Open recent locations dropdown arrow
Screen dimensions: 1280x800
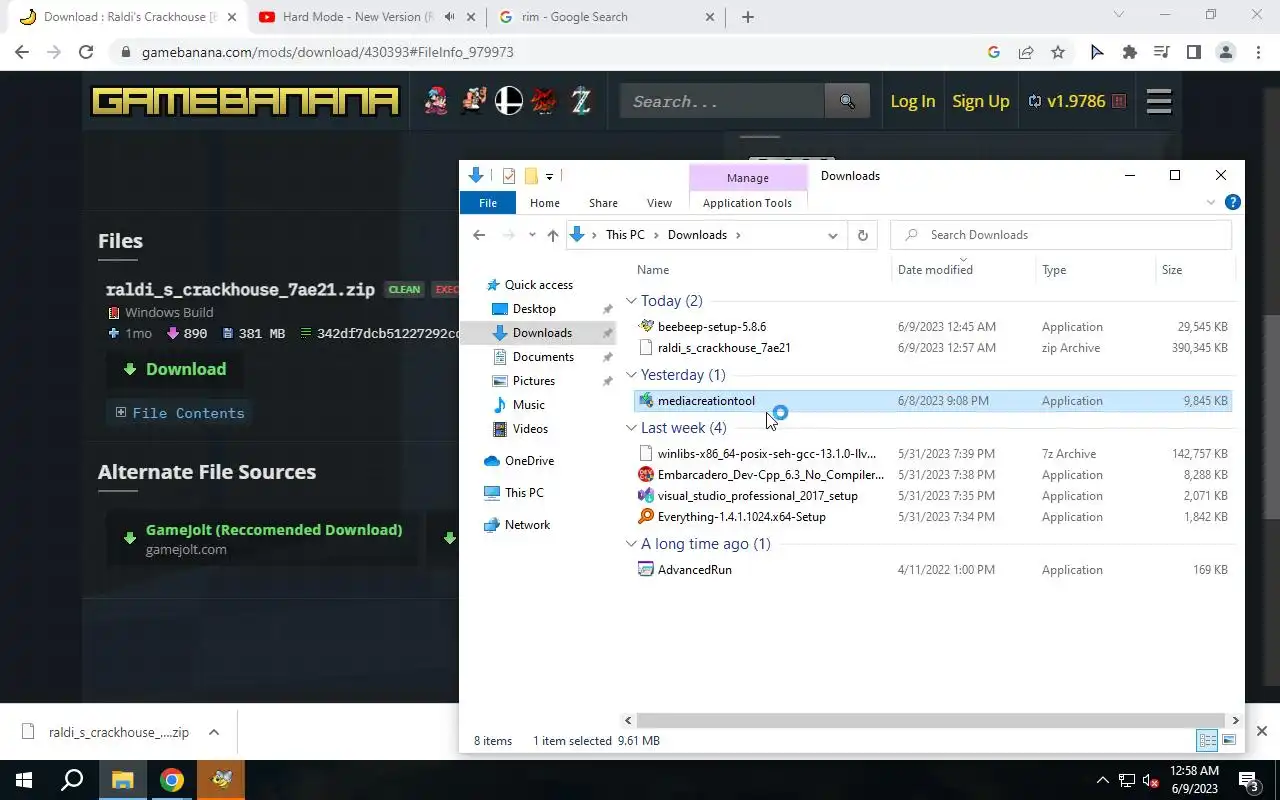tap(530, 236)
